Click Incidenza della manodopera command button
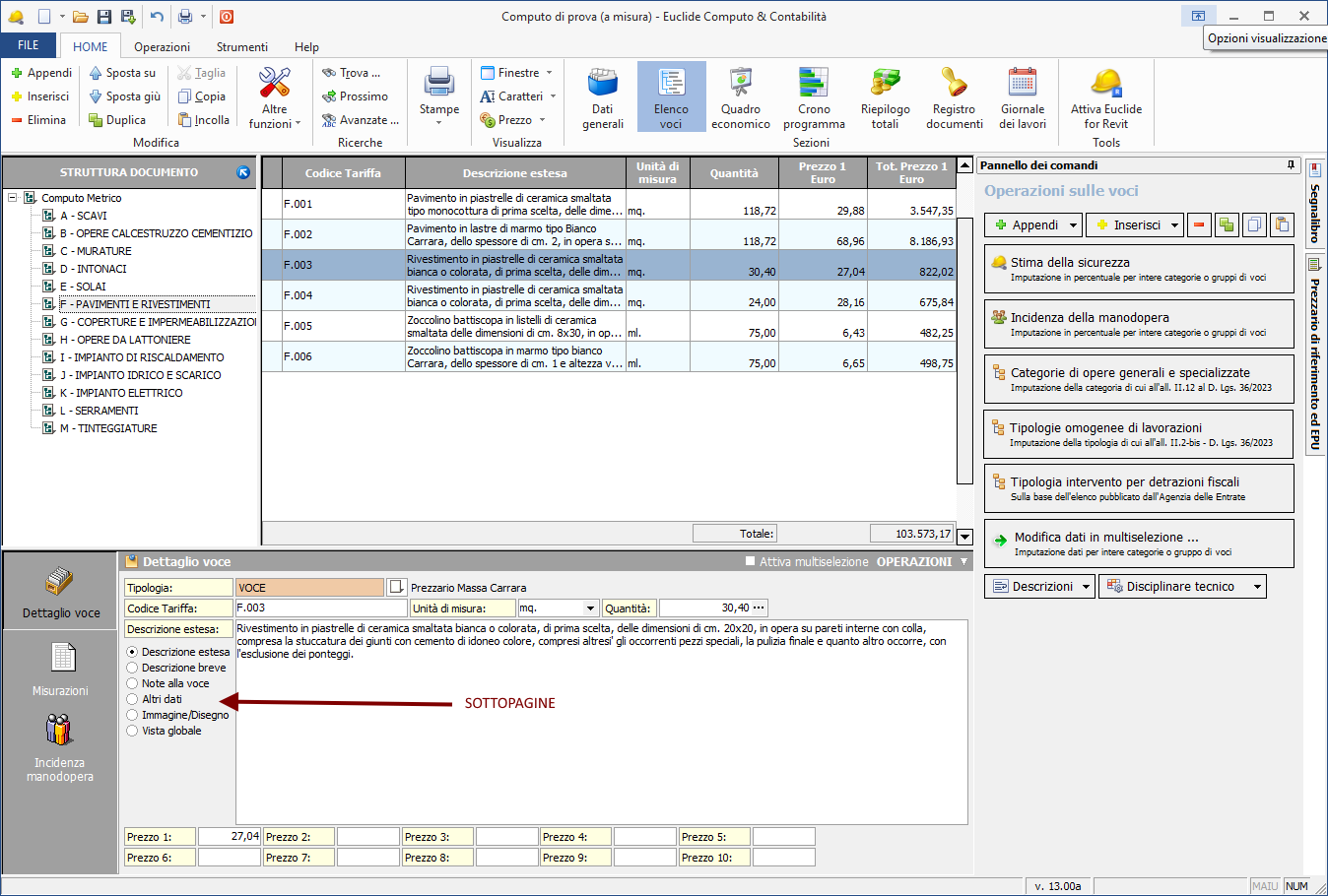The image size is (1328, 896). [x=1138, y=324]
